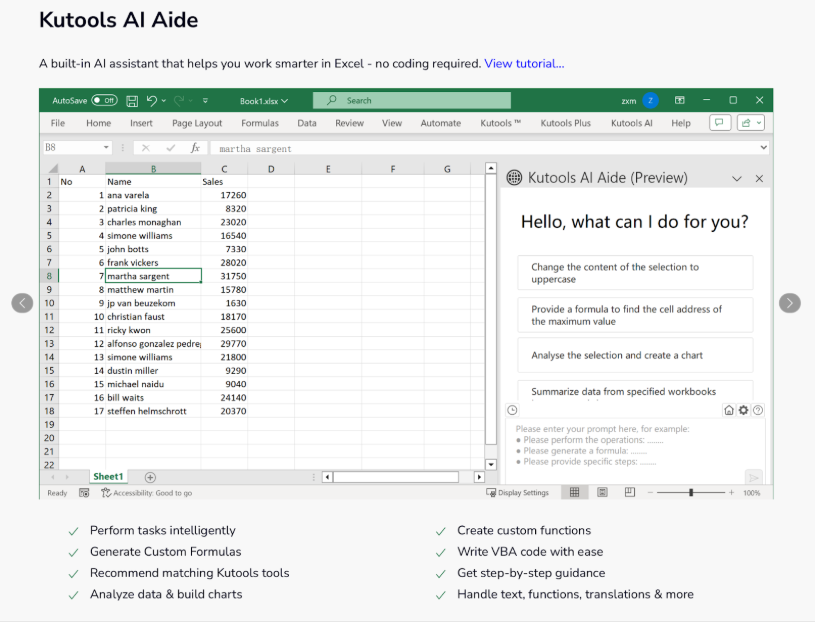Open AI Aide chat history clock icon

tap(512, 409)
